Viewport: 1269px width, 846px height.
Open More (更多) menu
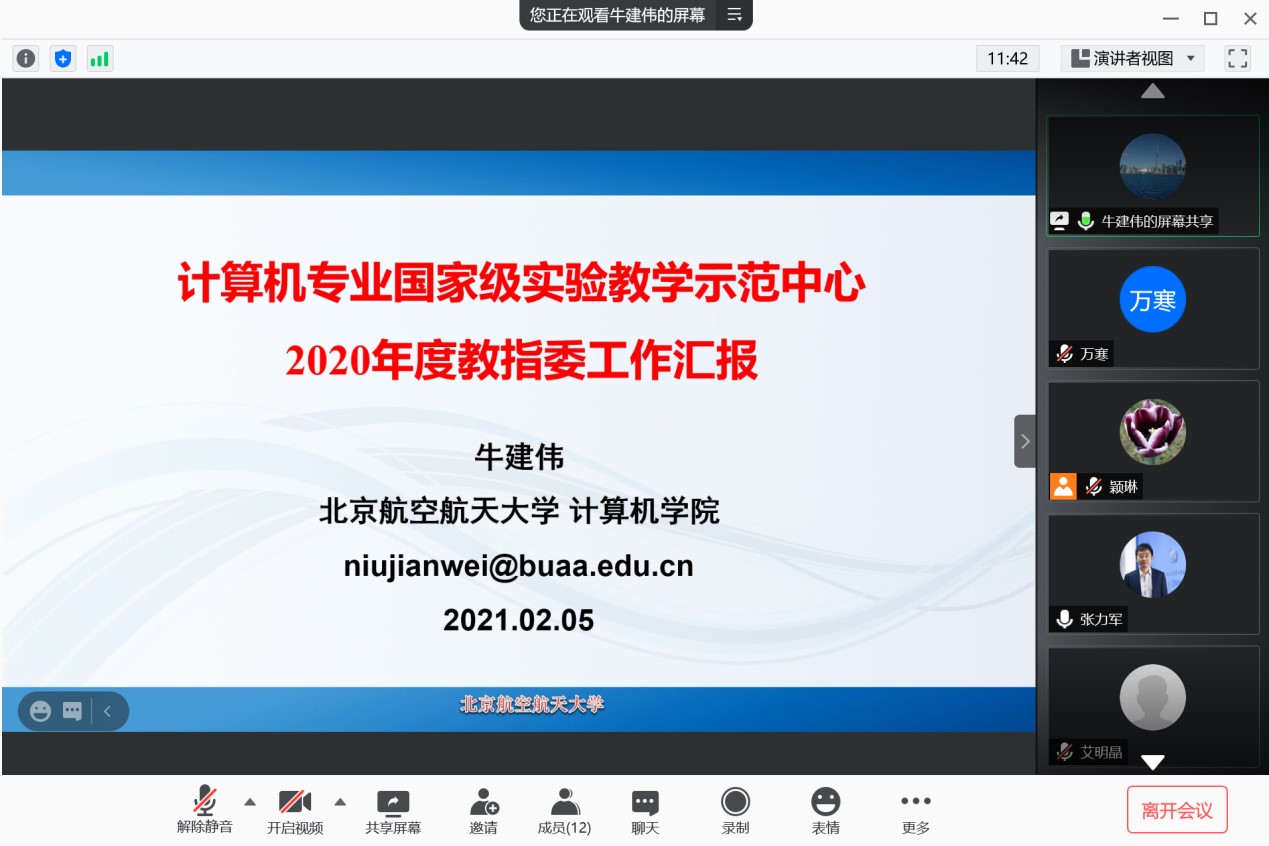(x=915, y=811)
